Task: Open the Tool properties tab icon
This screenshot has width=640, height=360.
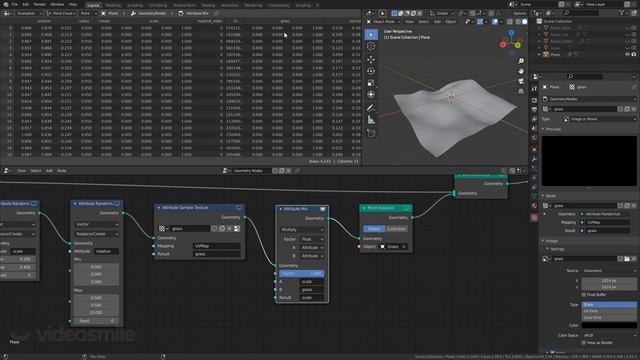Action: (x=534, y=89)
